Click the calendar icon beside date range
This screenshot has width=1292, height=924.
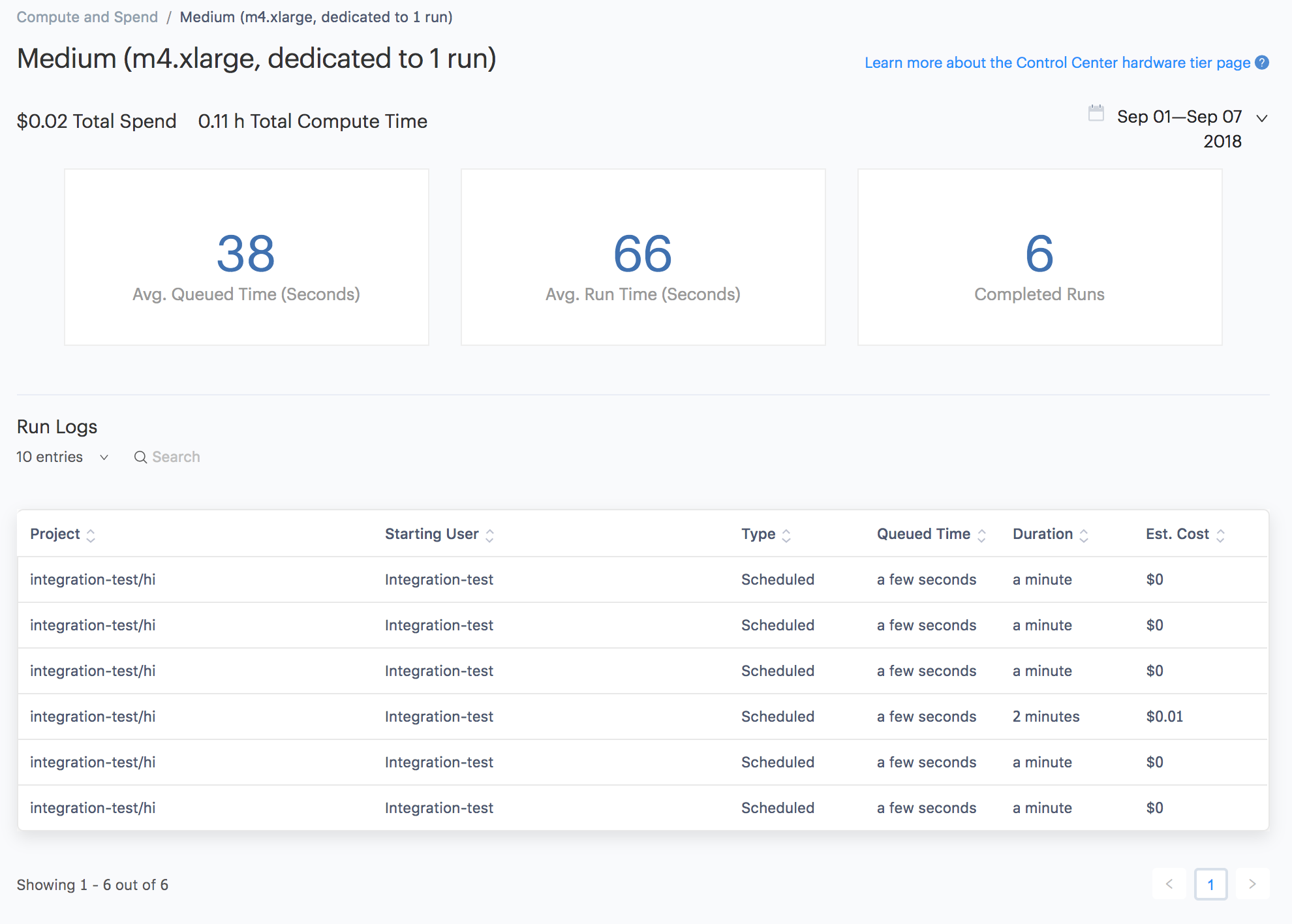[1096, 114]
